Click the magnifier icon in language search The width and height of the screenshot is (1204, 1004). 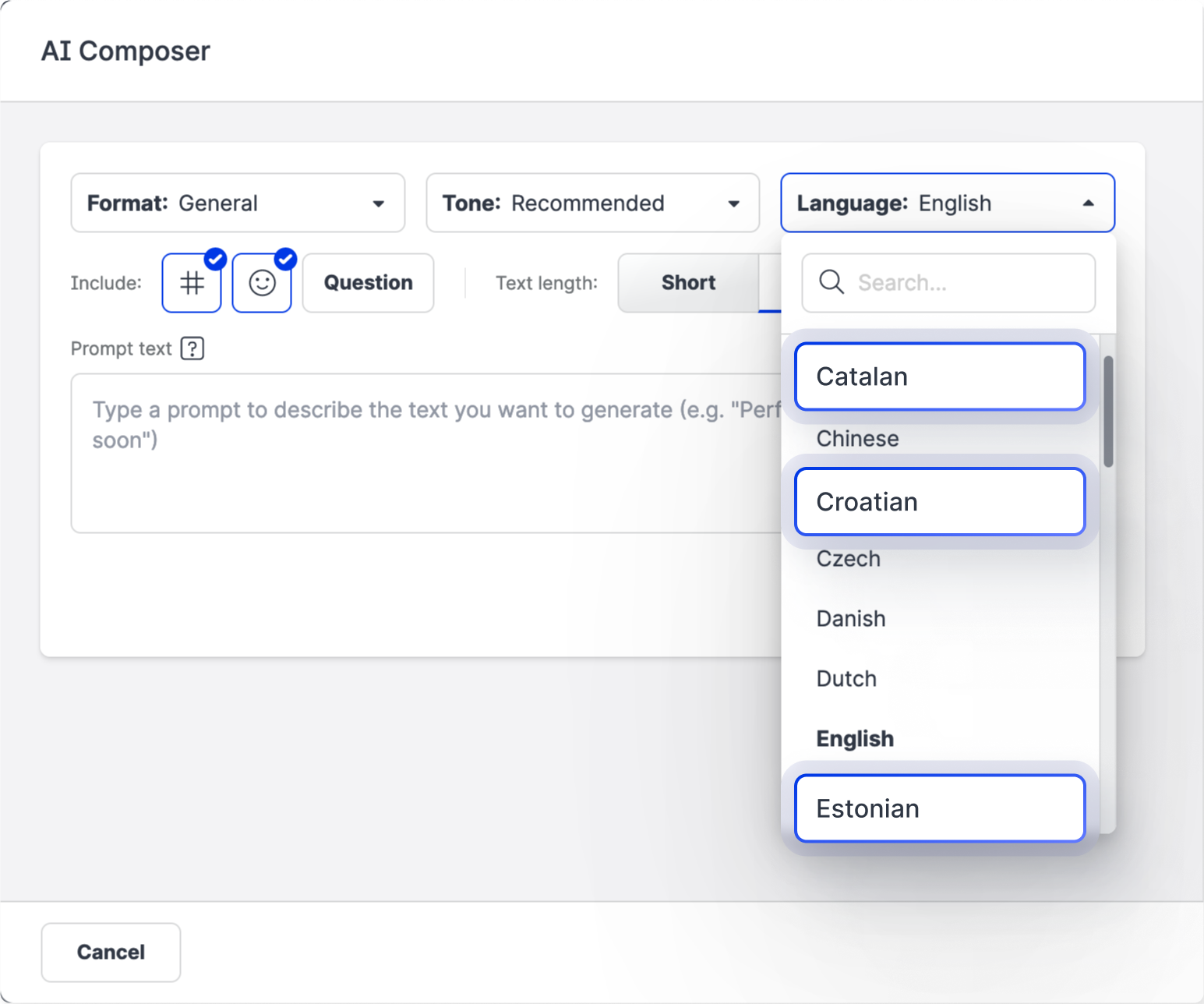click(x=832, y=282)
